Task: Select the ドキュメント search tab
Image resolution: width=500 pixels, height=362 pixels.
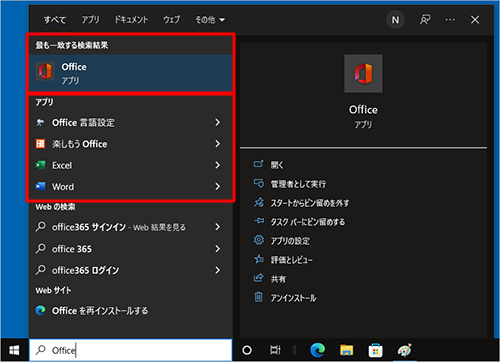Action: tap(131, 20)
